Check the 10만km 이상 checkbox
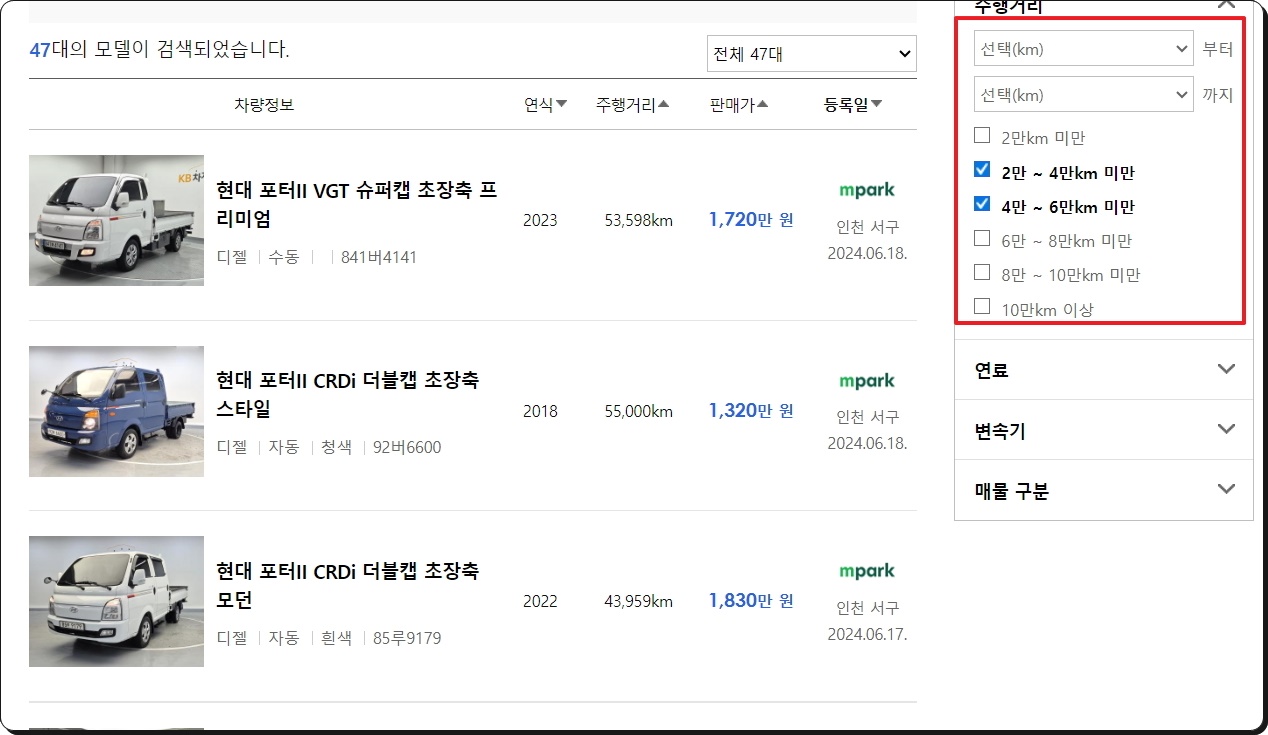 coord(982,306)
